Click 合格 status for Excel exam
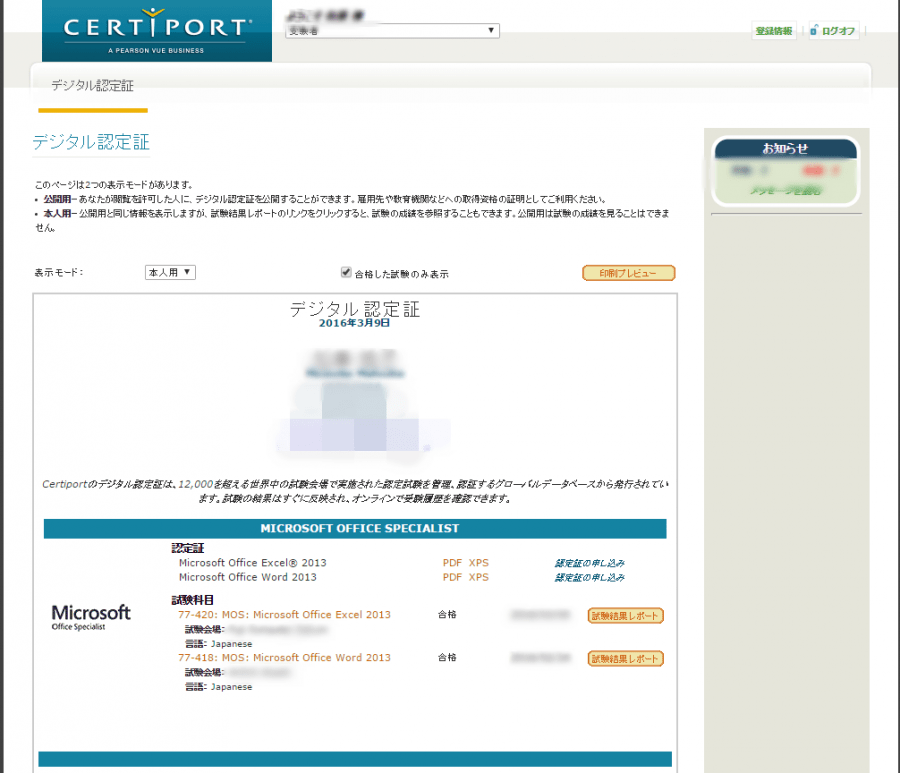The width and height of the screenshot is (900, 773). tap(447, 615)
